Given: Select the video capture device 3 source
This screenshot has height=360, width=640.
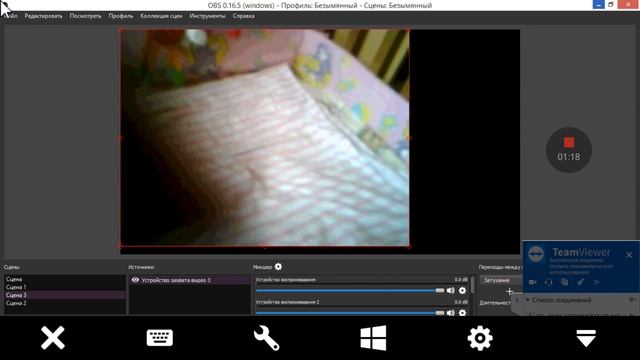Looking at the screenshot, I should (x=189, y=280).
